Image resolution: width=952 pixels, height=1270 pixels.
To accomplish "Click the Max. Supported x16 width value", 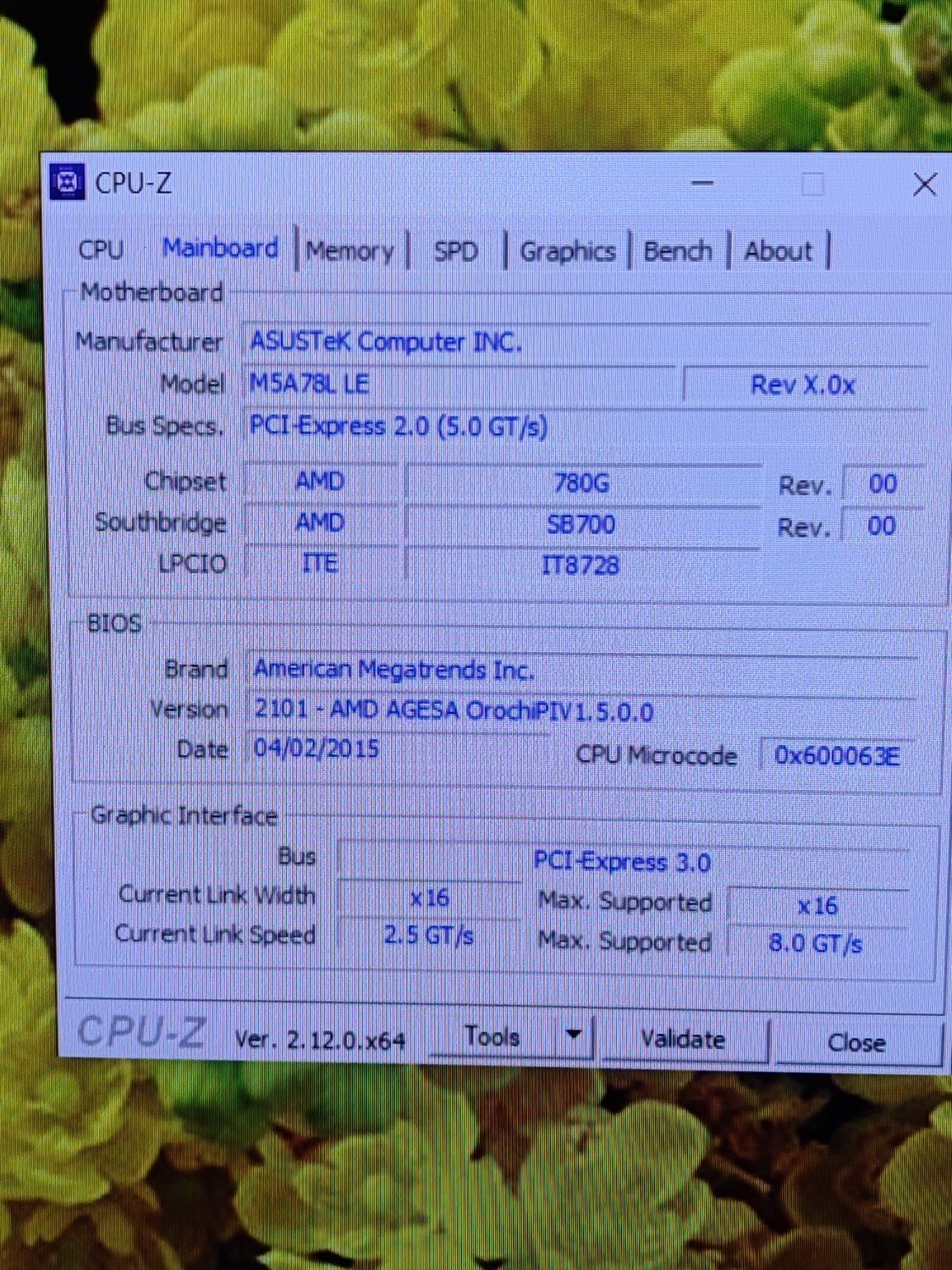I will pyautogui.click(x=817, y=906).
